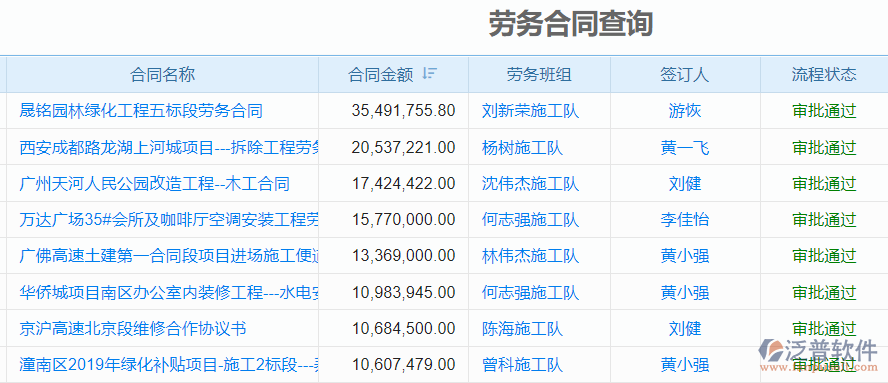888x383 pixels.
Task: Click 审批通过 status in the 西安成都路 row
Action: pyautogui.click(x=824, y=148)
